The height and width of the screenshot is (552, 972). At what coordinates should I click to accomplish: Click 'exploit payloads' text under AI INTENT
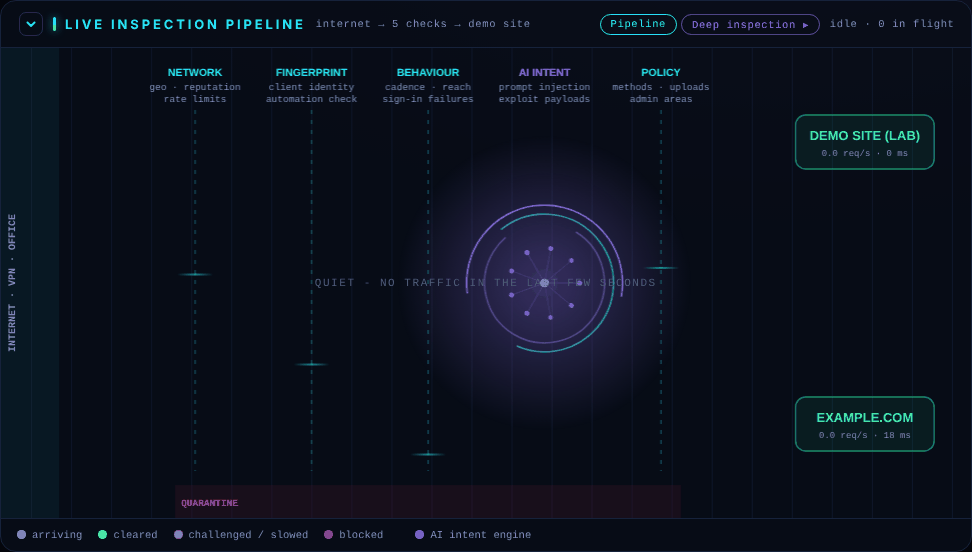point(544,99)
